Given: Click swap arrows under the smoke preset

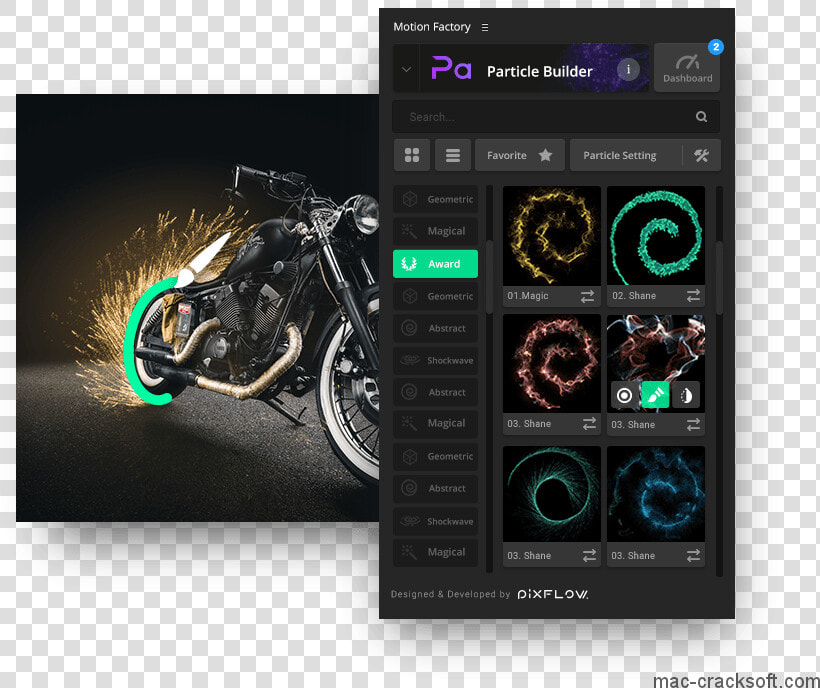Looking at the screenshot, I should [x=693, y=425].
